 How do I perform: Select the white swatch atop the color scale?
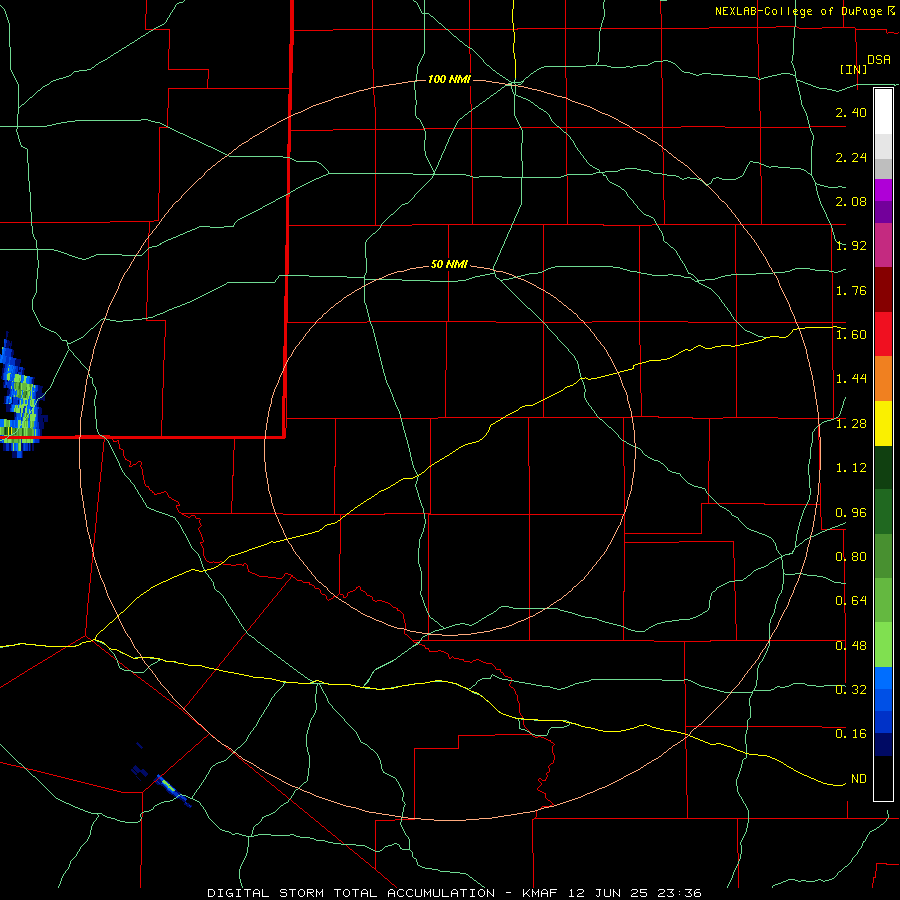[x=883, y=112]
